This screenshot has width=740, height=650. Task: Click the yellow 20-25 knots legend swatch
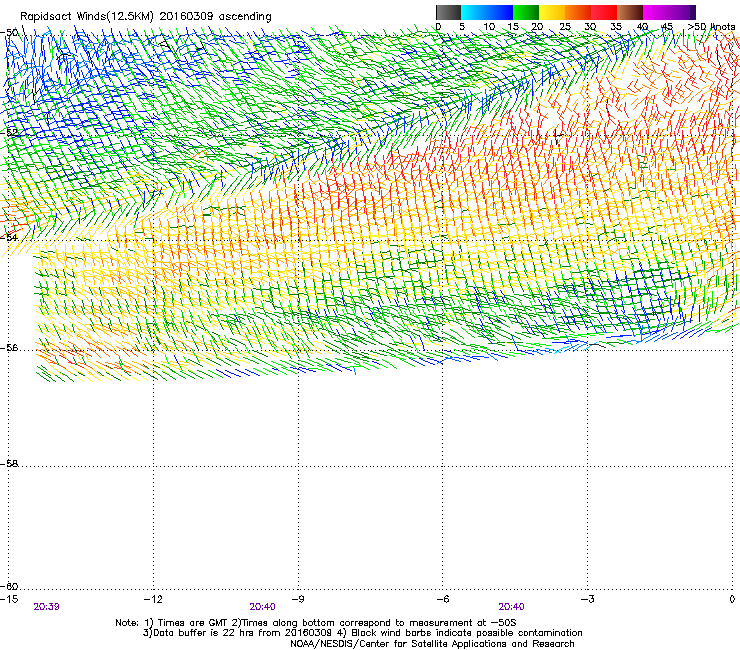pyautogui.click(x=552, y=12)
